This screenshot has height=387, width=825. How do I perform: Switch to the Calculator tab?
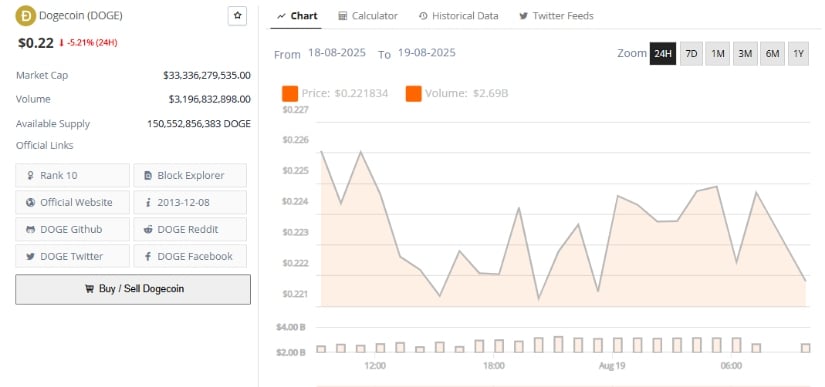pyautogui.click(x=368, y=16)
